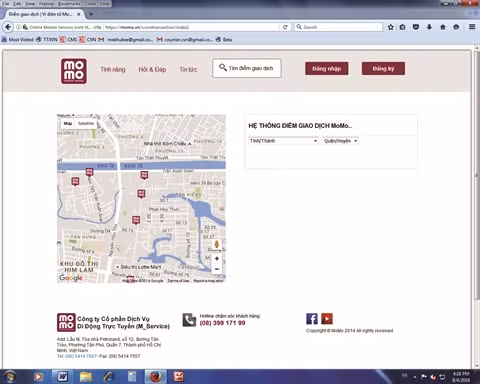
Task: Click Tìm điểm giao dịch button
Action: click(247, 68)
